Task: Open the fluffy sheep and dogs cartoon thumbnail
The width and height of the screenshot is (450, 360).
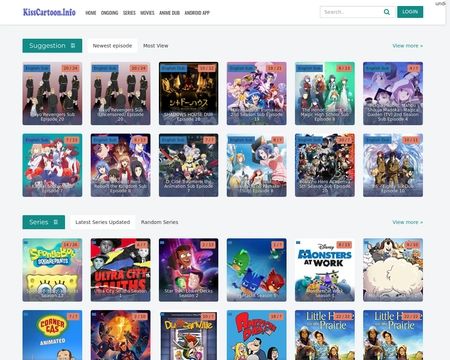Action: click(x=393, y=270)
